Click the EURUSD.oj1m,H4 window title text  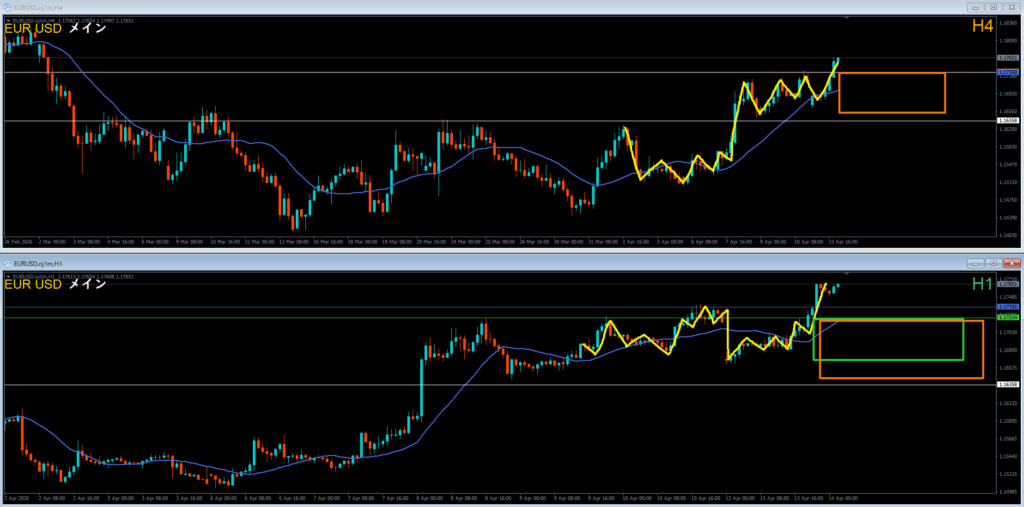(37, 7)
